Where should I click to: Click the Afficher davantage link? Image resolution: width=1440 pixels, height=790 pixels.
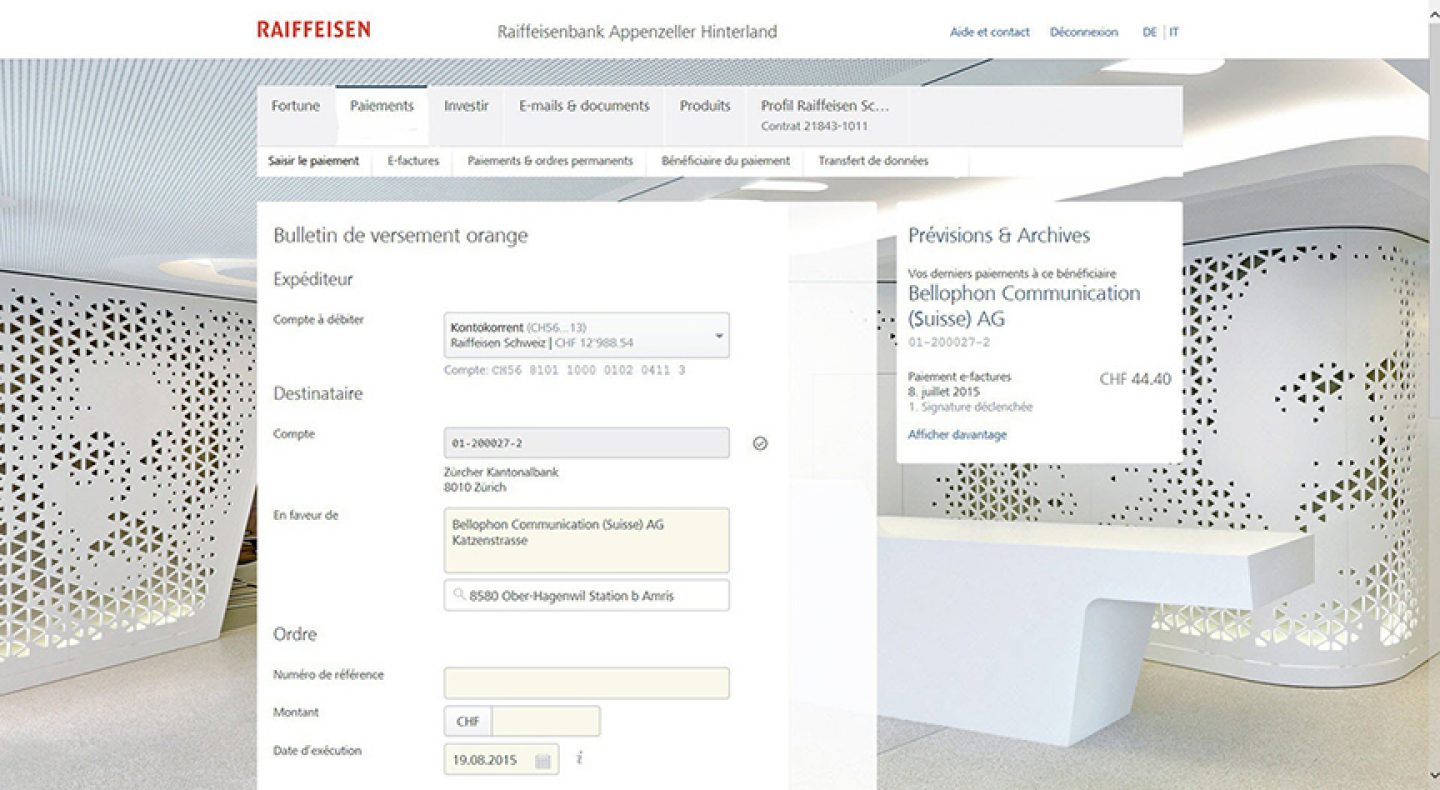(957, 435)
